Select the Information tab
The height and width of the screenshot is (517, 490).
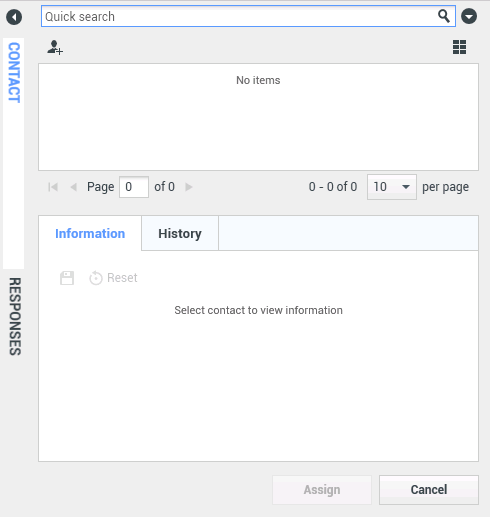tap(90, 233)
